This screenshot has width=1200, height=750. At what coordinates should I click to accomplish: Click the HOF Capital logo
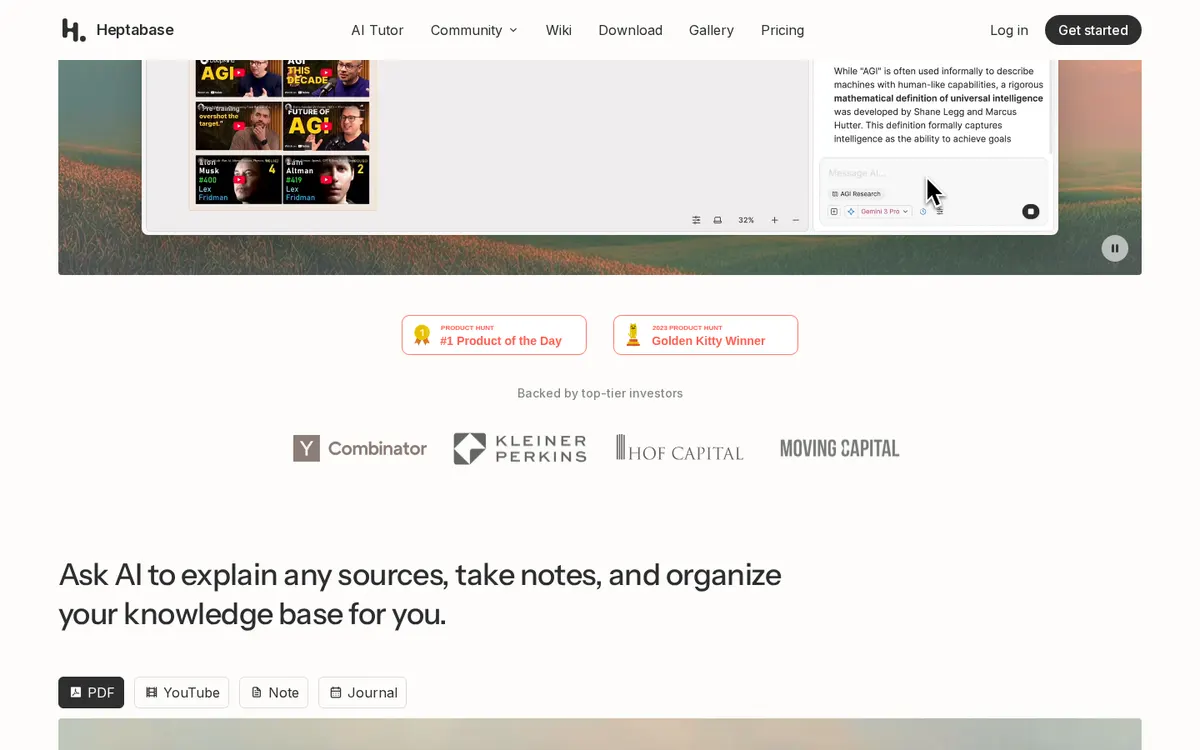coord(680,448)
